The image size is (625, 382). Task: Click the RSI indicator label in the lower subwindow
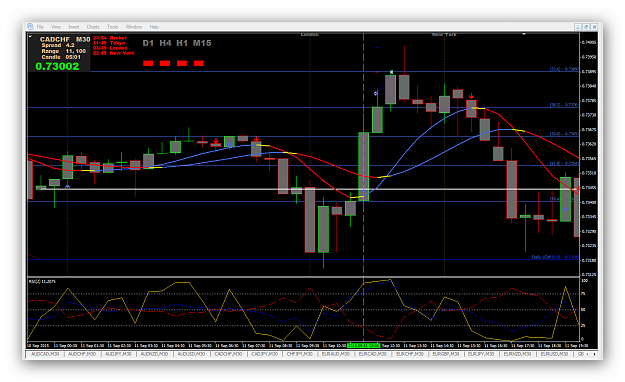42,282
